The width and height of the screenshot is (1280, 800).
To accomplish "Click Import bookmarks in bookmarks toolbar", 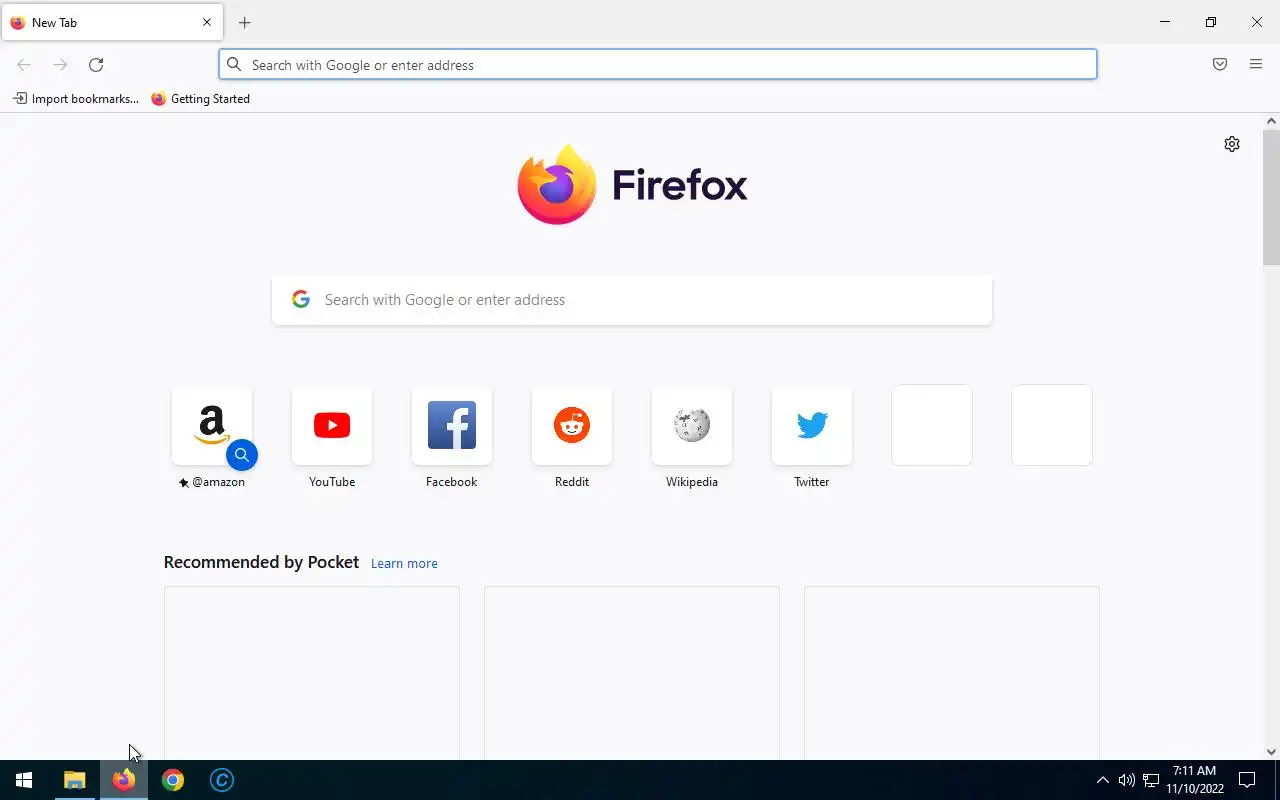I will coord(76,99).
